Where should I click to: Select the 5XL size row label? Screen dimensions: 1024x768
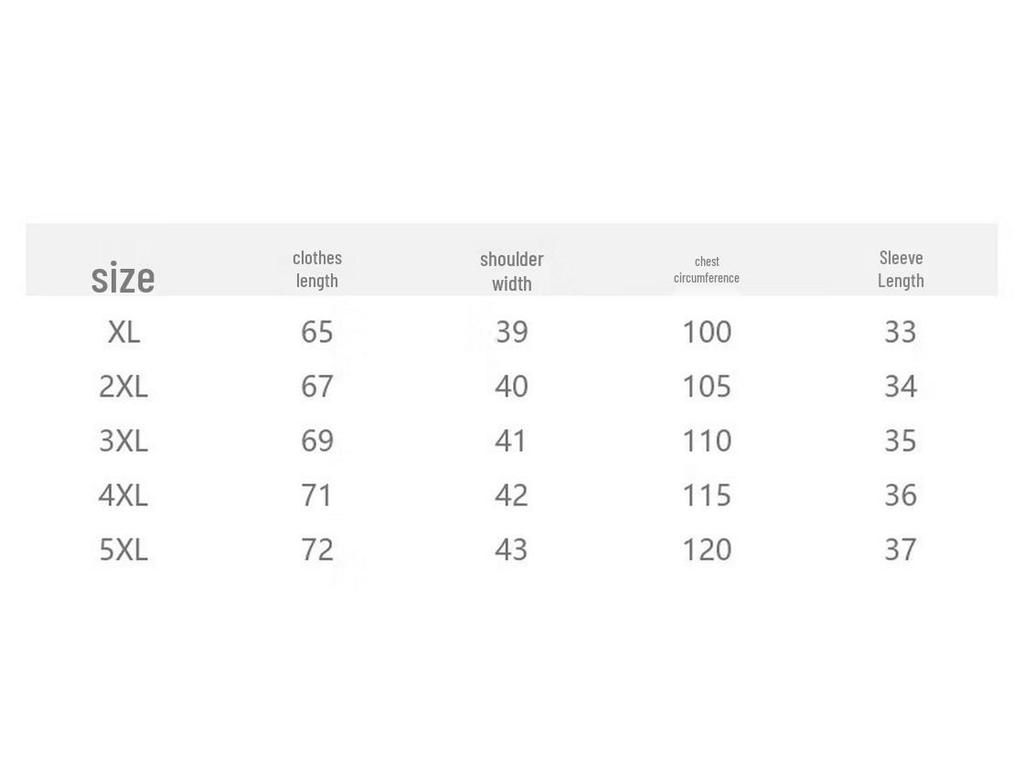click(123, 550)
